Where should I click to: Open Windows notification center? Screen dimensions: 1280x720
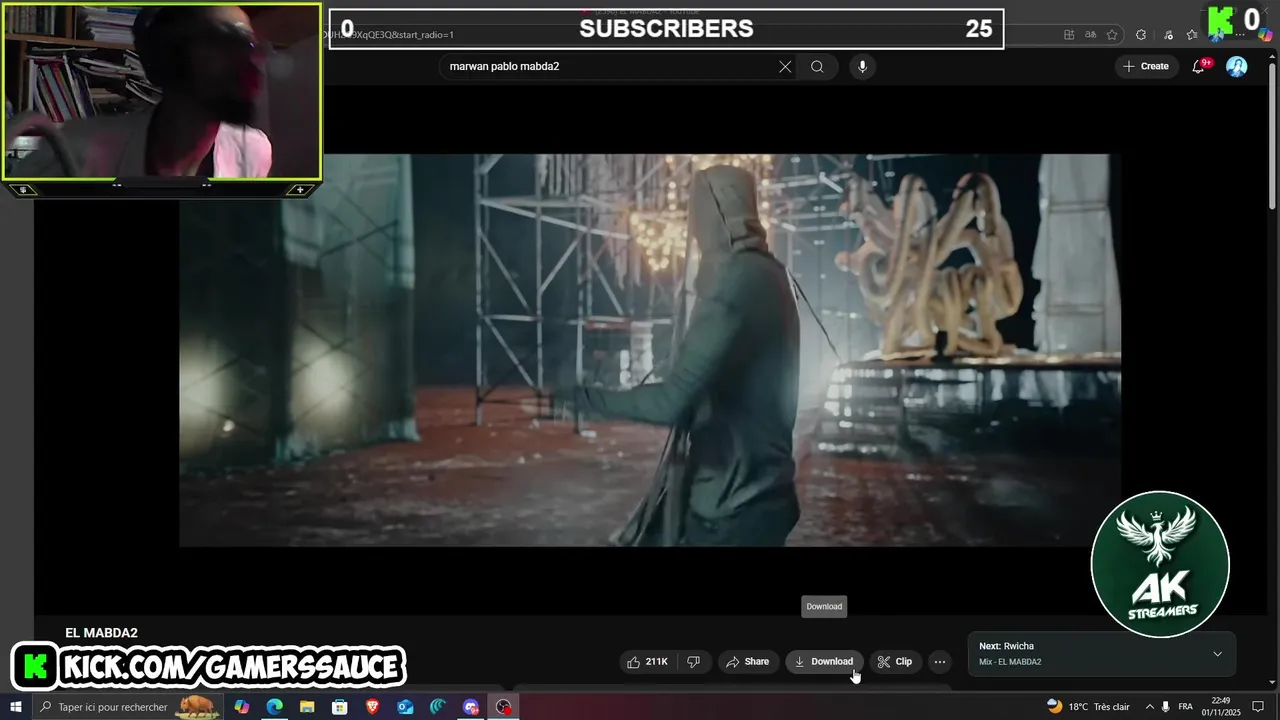1258,707
